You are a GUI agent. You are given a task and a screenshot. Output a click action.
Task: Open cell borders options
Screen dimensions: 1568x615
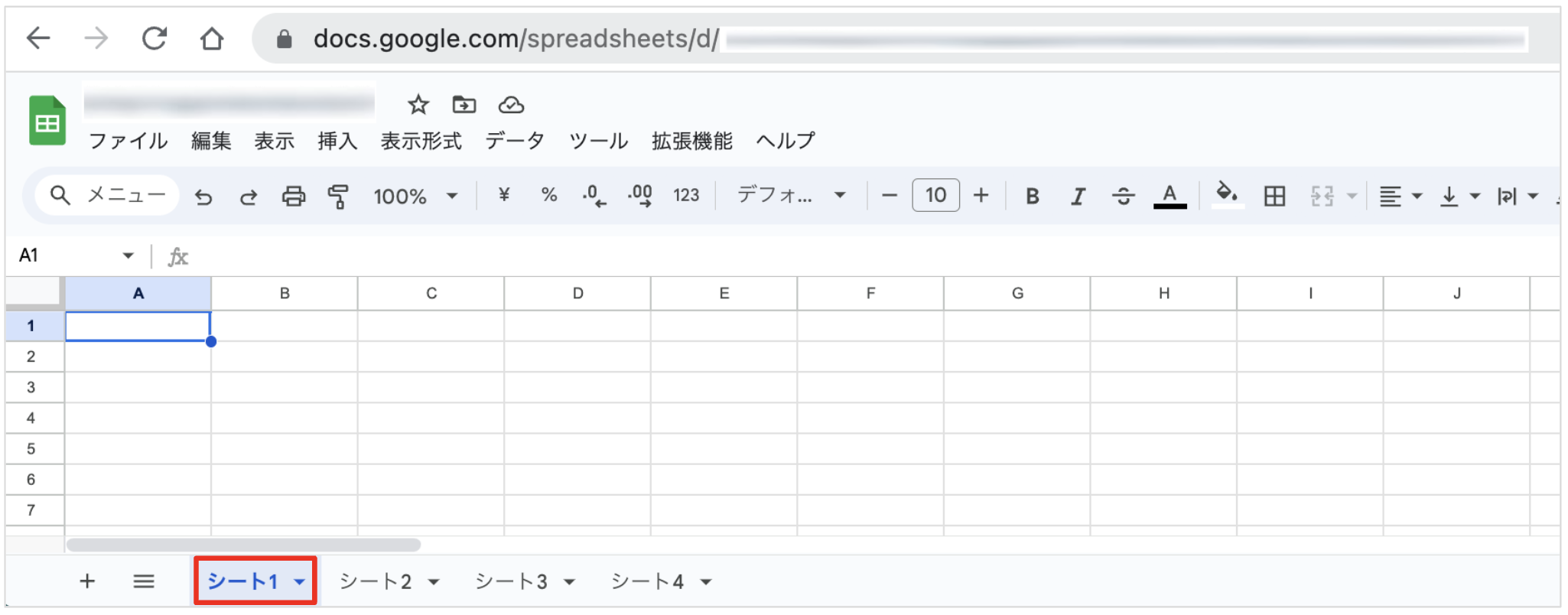click(x=1274, y=197)
